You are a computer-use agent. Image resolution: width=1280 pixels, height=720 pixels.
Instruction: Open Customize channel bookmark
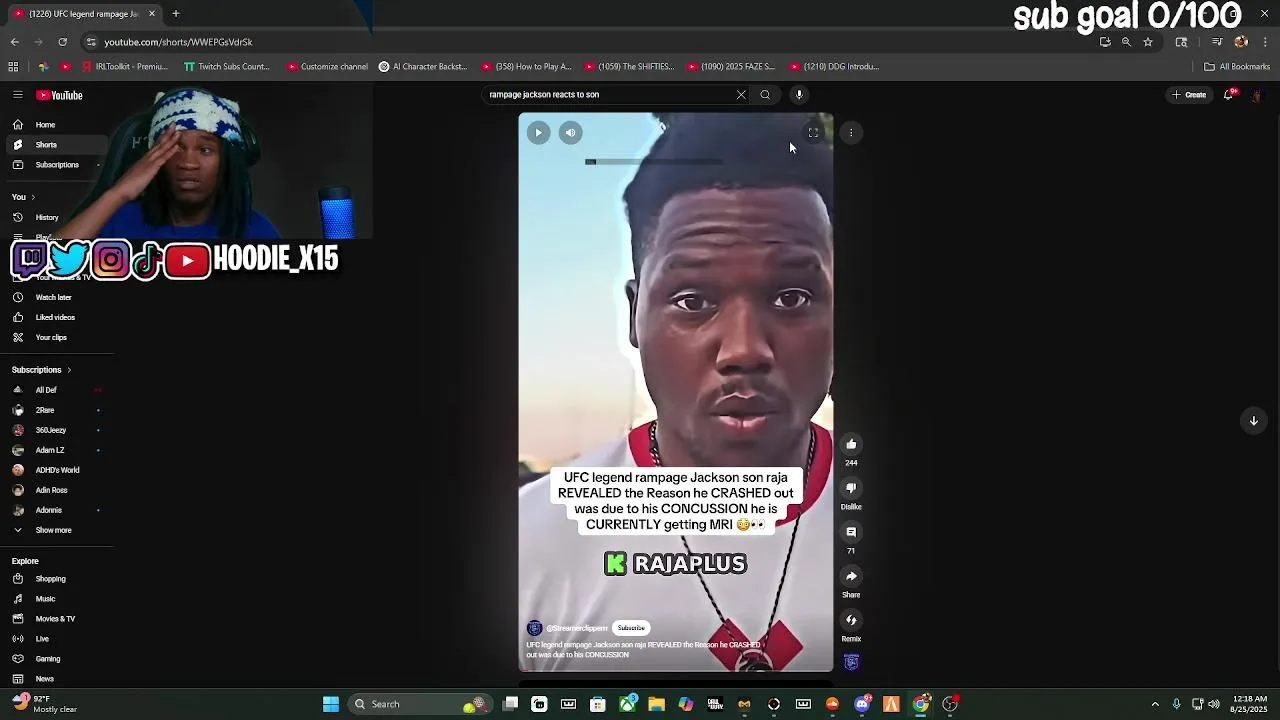(x=328, y=67)
